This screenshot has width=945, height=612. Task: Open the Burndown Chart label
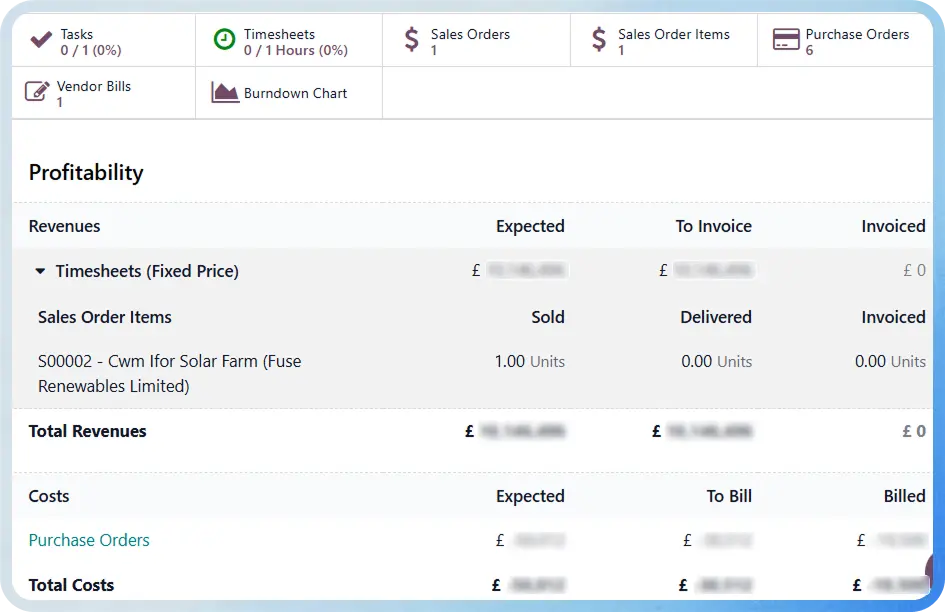tap(295, 93)
